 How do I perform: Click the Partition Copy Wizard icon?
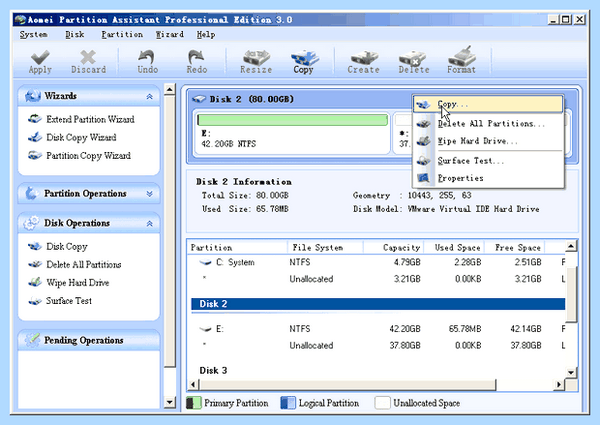(x=35, y=155)
